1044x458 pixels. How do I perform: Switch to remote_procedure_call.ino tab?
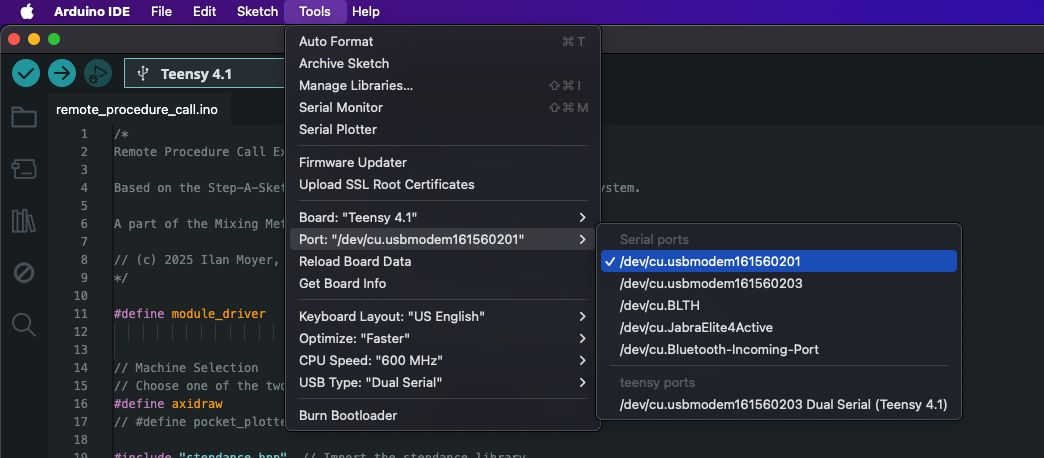[137, 109]
